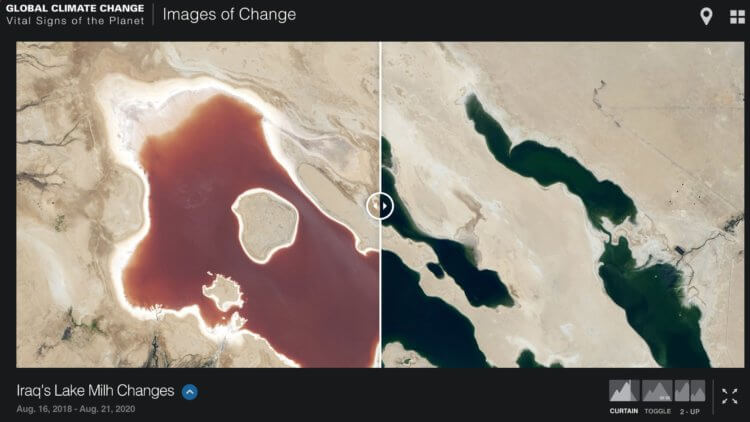Select the Toggle view mode icon

tap(657, 390)
